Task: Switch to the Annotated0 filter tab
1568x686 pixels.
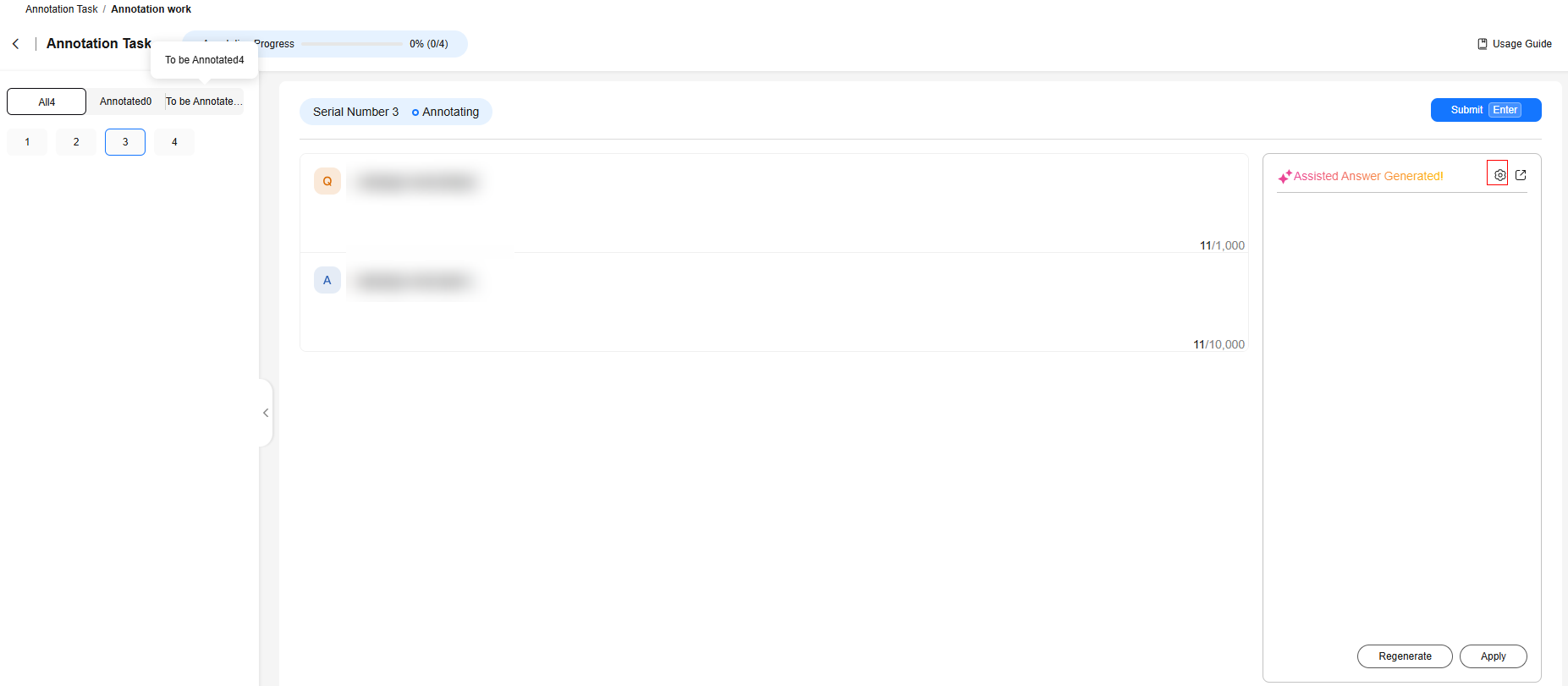Action: (x=126, y=102)
